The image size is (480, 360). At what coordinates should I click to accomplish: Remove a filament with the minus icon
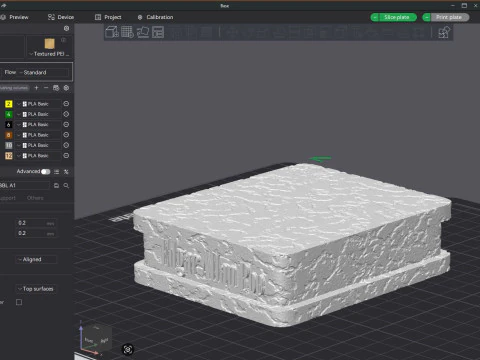click(46, 88)
